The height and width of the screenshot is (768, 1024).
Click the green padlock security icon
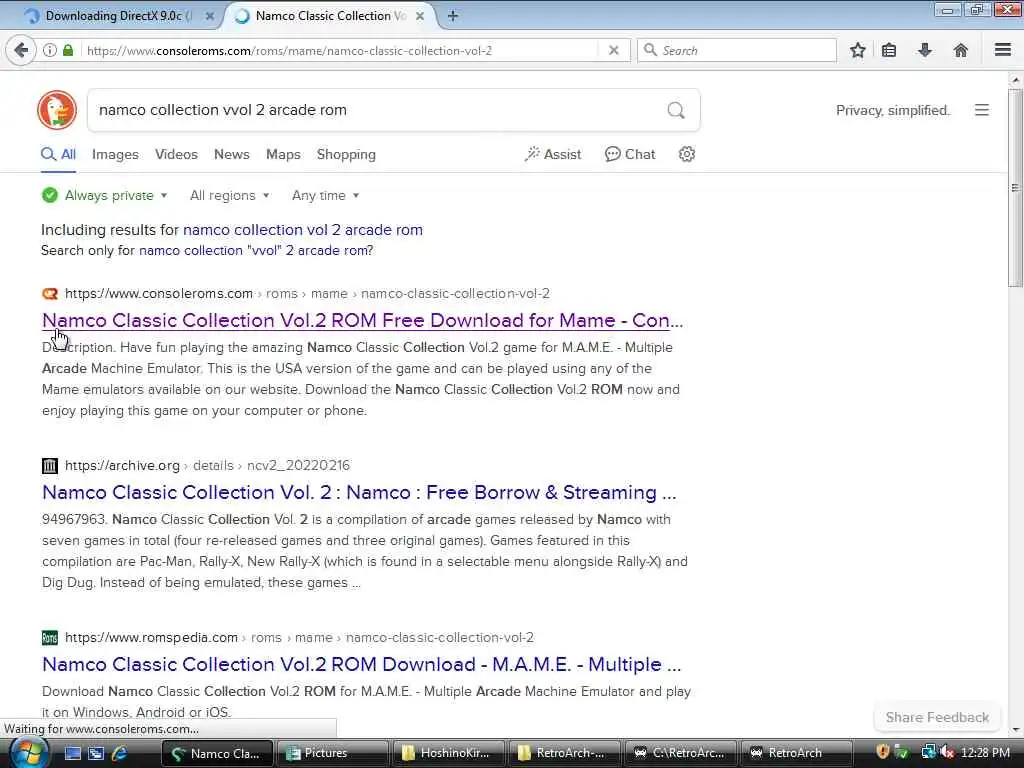[68, 50]
